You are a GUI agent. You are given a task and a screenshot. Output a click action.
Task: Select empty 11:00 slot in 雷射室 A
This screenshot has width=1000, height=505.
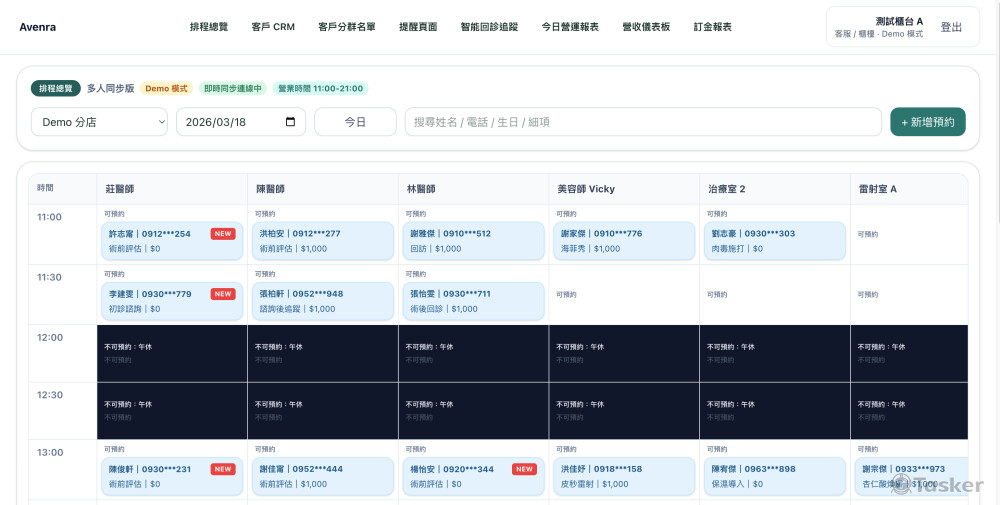(908, 234)
